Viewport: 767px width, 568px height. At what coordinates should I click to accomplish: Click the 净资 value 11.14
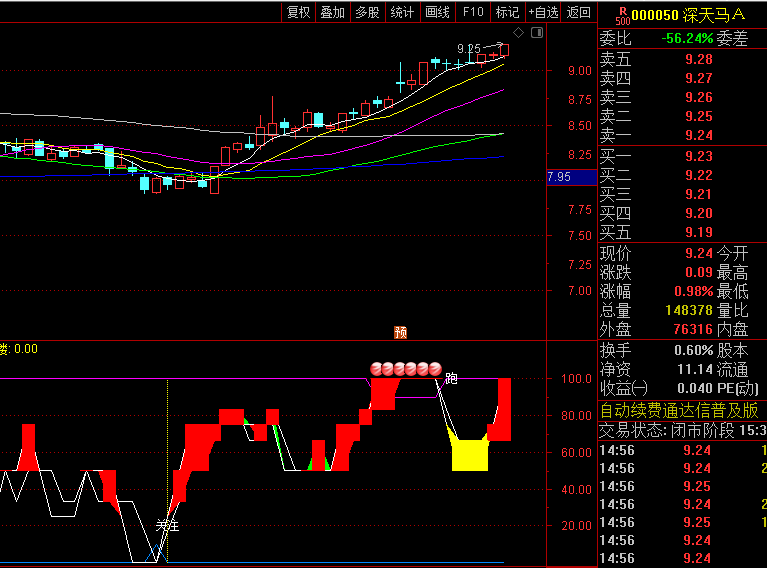coord(695,369)
